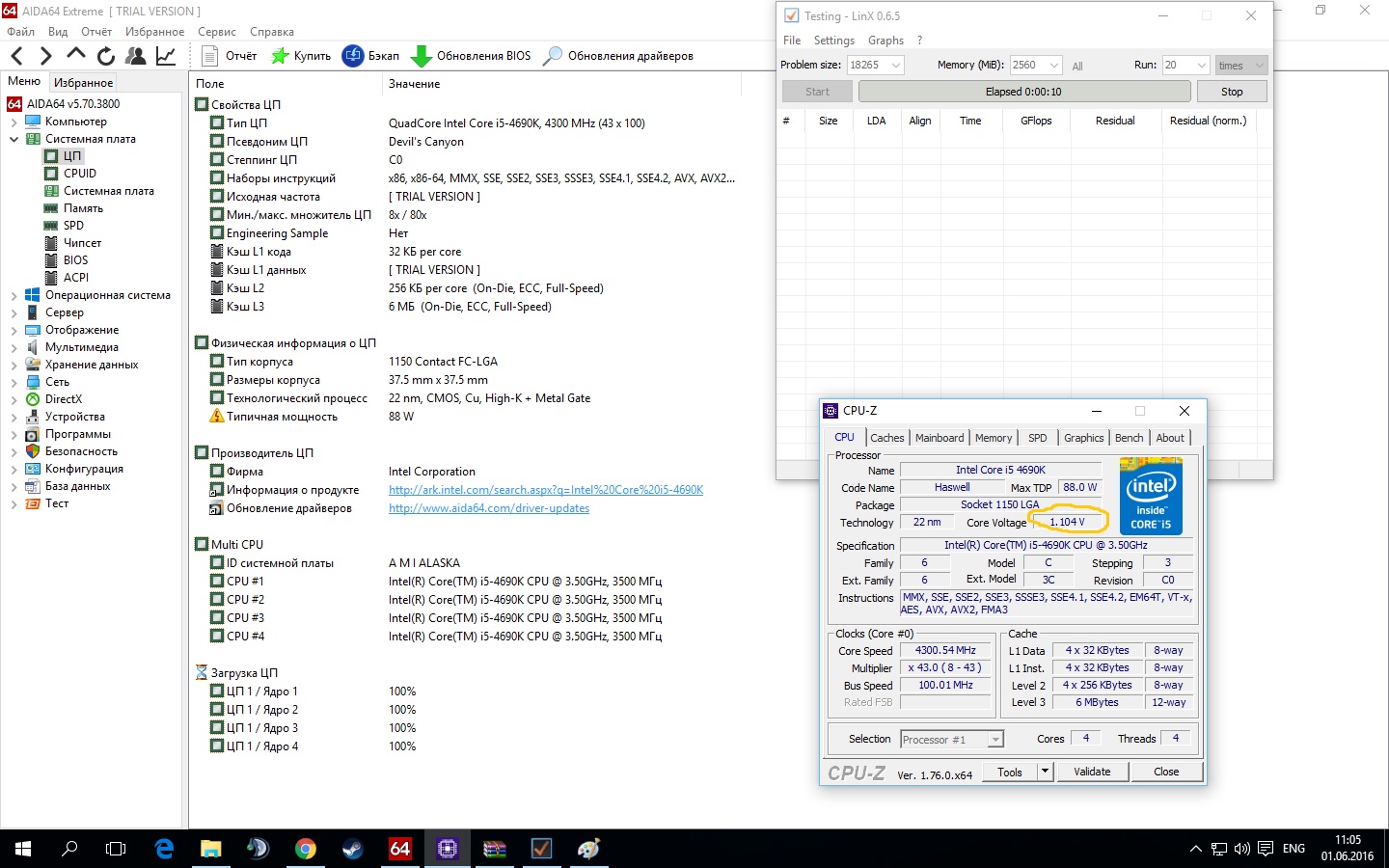The width and height of the screenshot is (1389, 868).
Task: Refresh the AIDA64 page
Action: [106, 56]
